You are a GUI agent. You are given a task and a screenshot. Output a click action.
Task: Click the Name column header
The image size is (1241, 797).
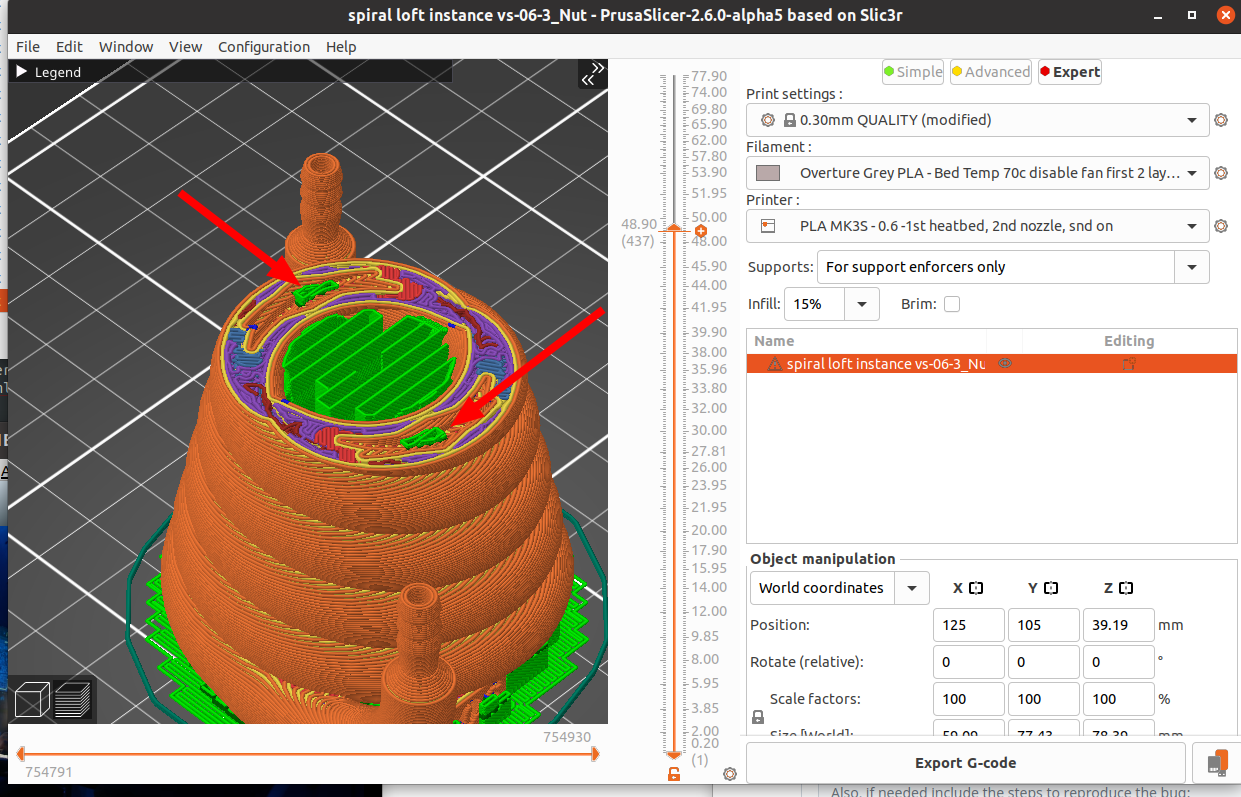[x=775, y=341]
